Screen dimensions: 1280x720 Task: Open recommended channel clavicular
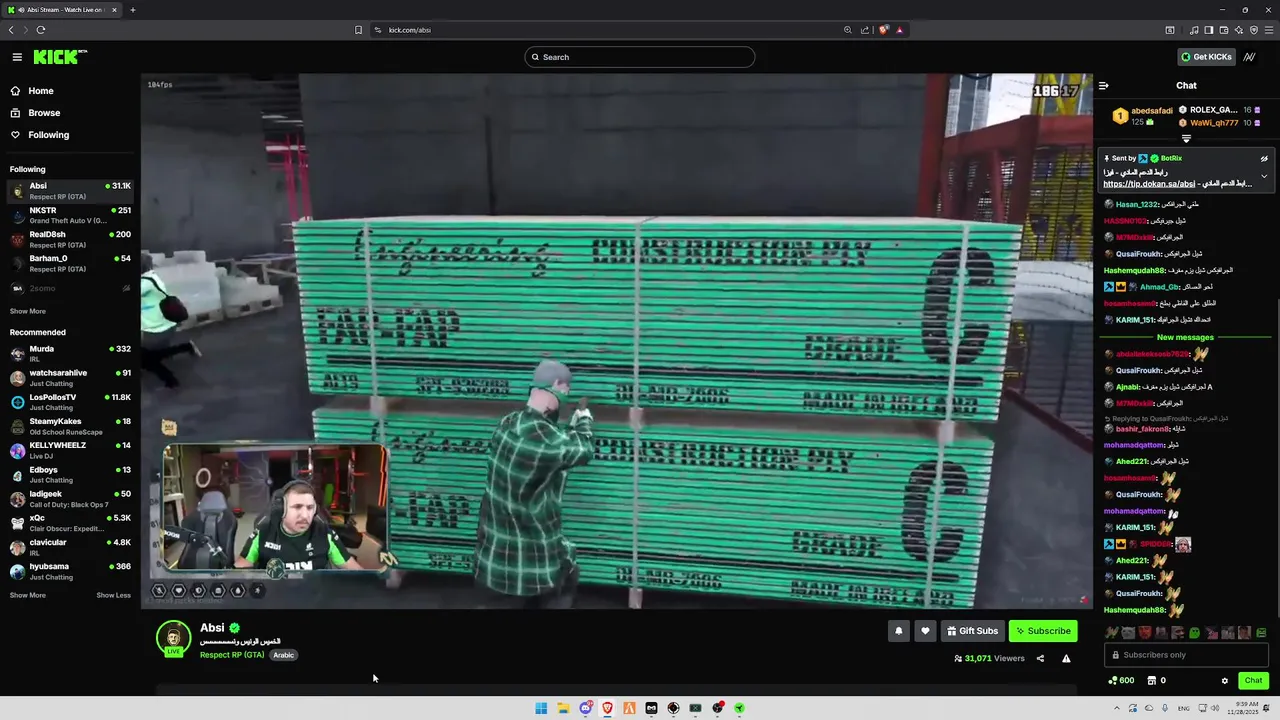pos(70,547)
